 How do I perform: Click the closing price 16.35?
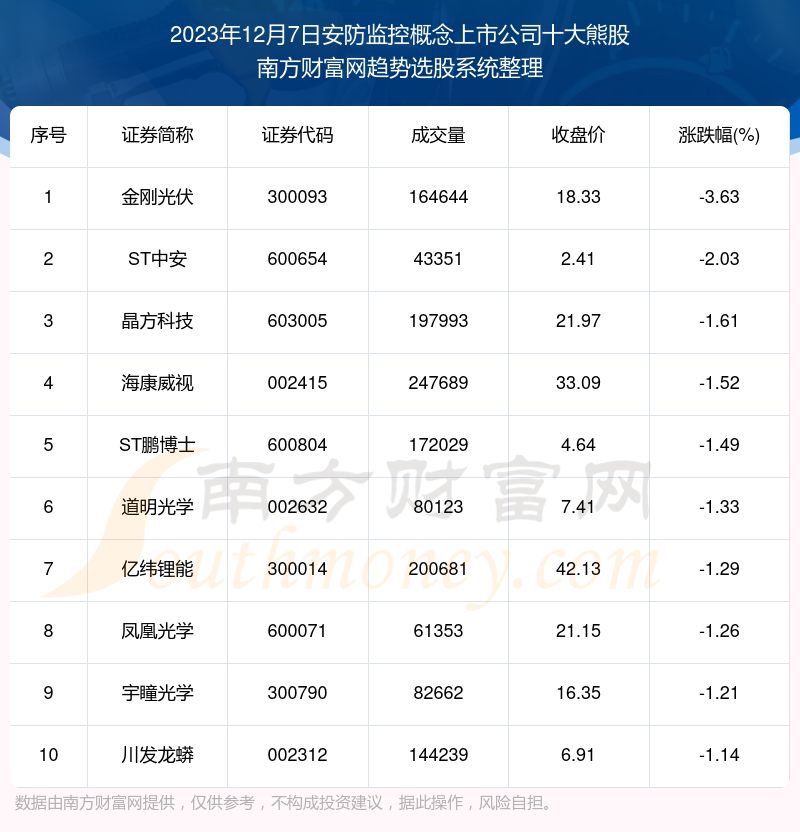point(578,694)
